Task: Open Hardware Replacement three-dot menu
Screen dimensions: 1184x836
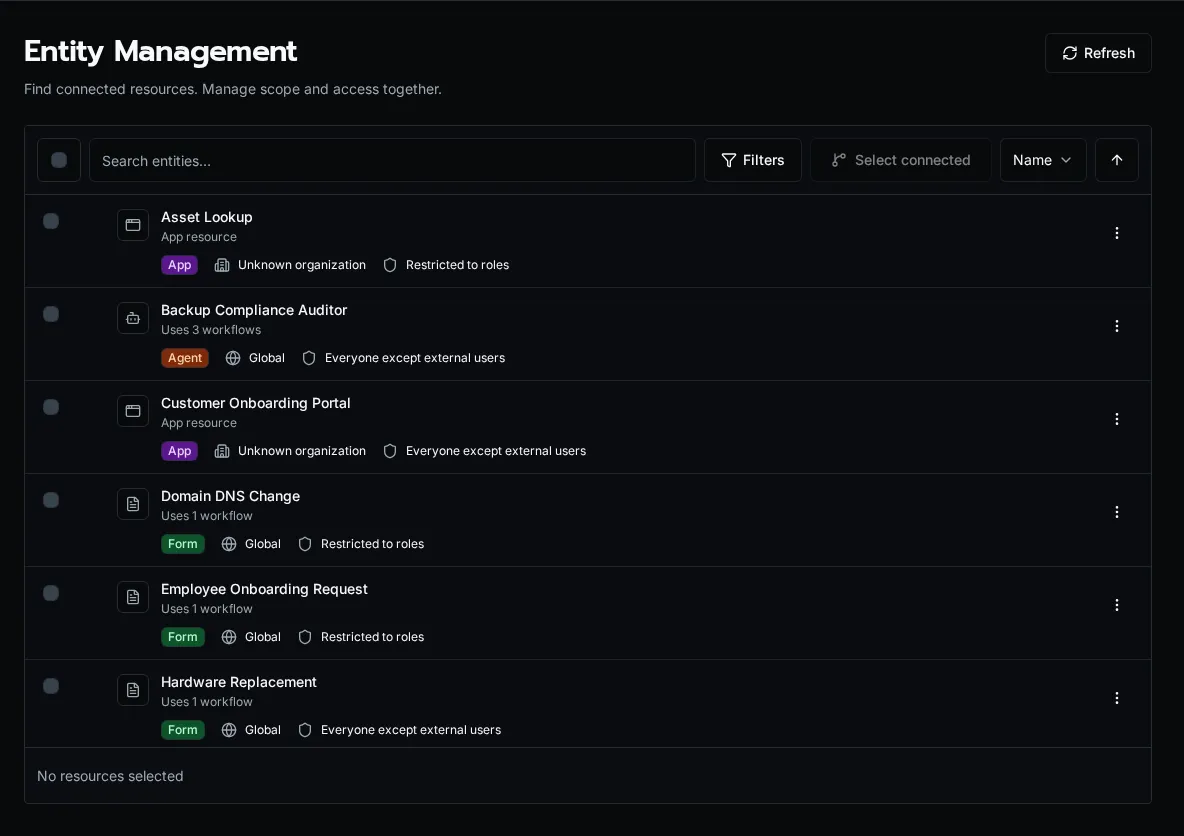Action: point(1117,698)
